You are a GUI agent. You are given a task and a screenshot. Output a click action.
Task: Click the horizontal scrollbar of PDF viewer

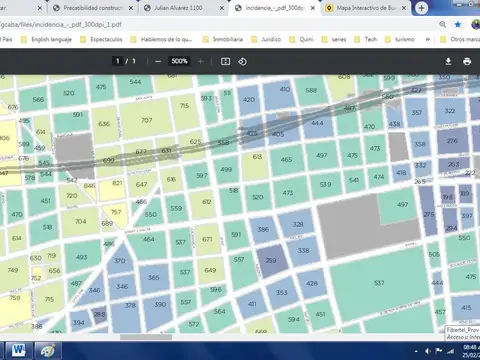(x=146, y=337)
